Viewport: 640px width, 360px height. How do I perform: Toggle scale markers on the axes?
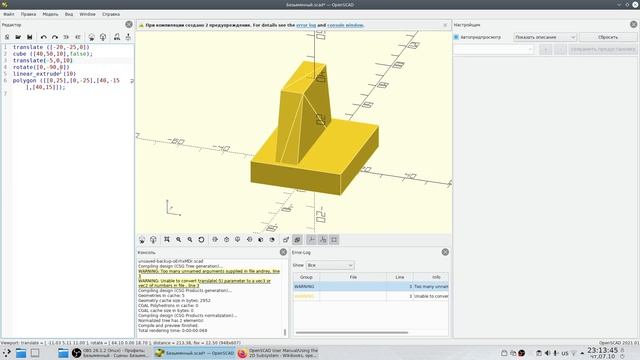[323, 240]
